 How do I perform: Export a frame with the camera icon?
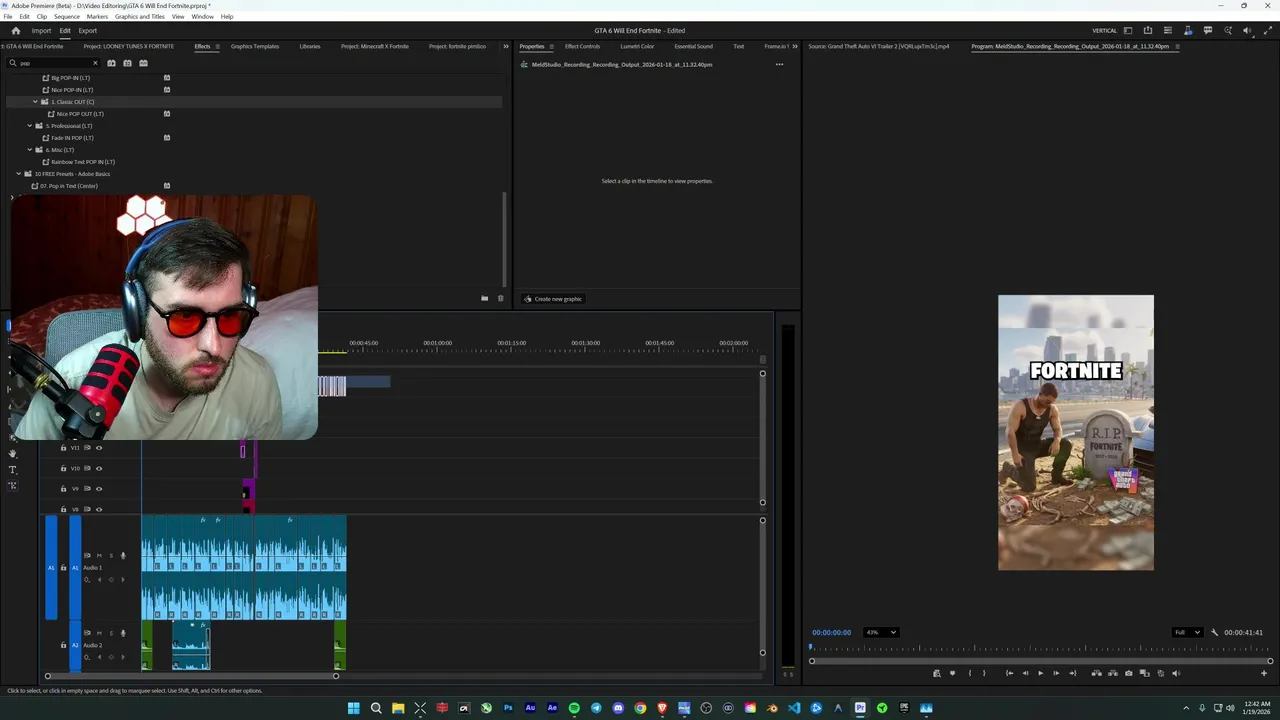pyautogui.click(x=1129, y=673)
